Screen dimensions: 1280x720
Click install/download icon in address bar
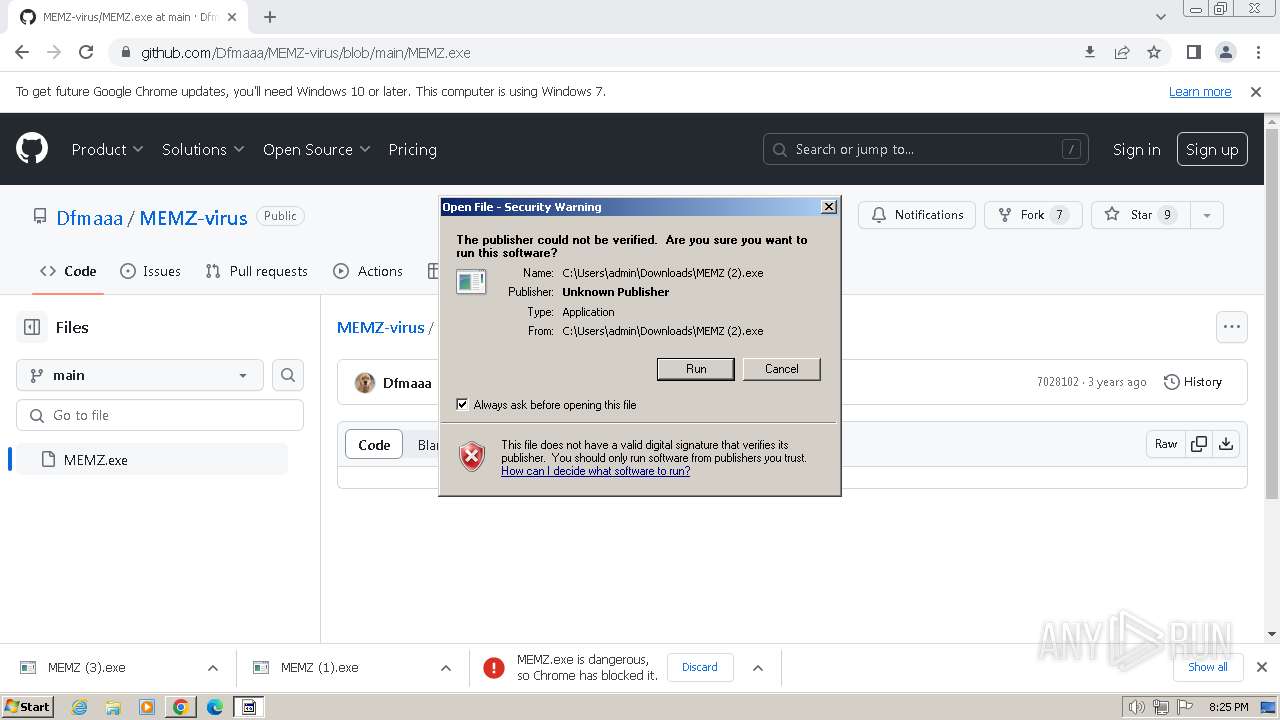click(1090, 52)
